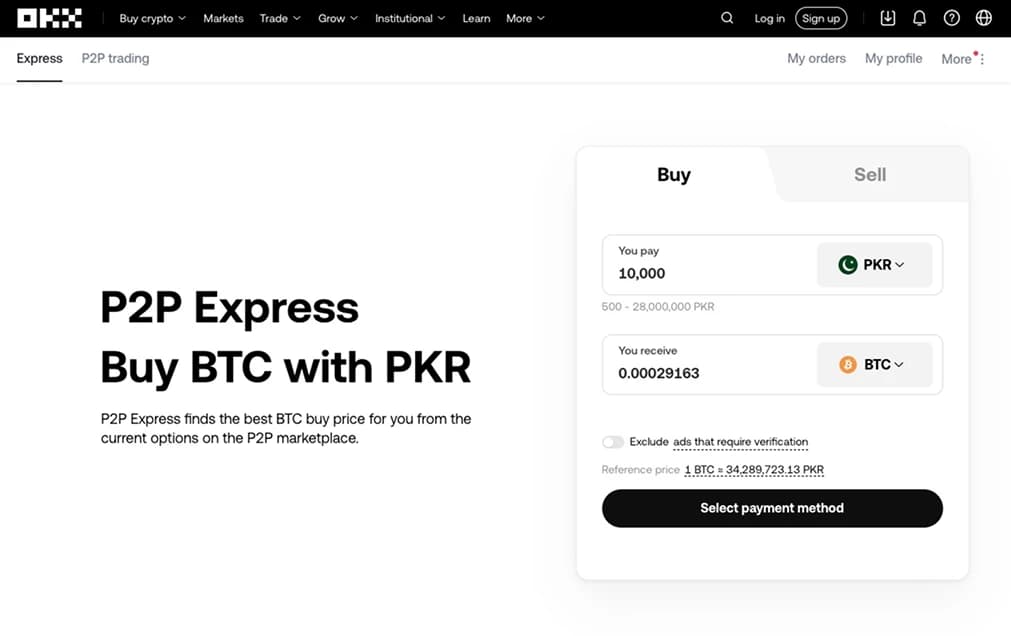1011x636 pixels.
Task: Select the Buy tab
Action: (674, 175)
